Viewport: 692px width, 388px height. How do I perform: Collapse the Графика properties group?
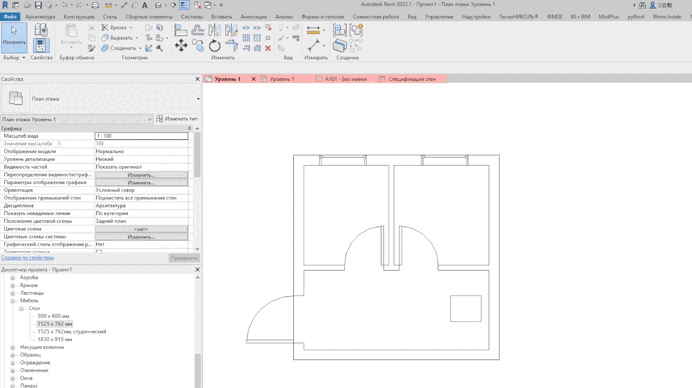(x=189, y=128)
